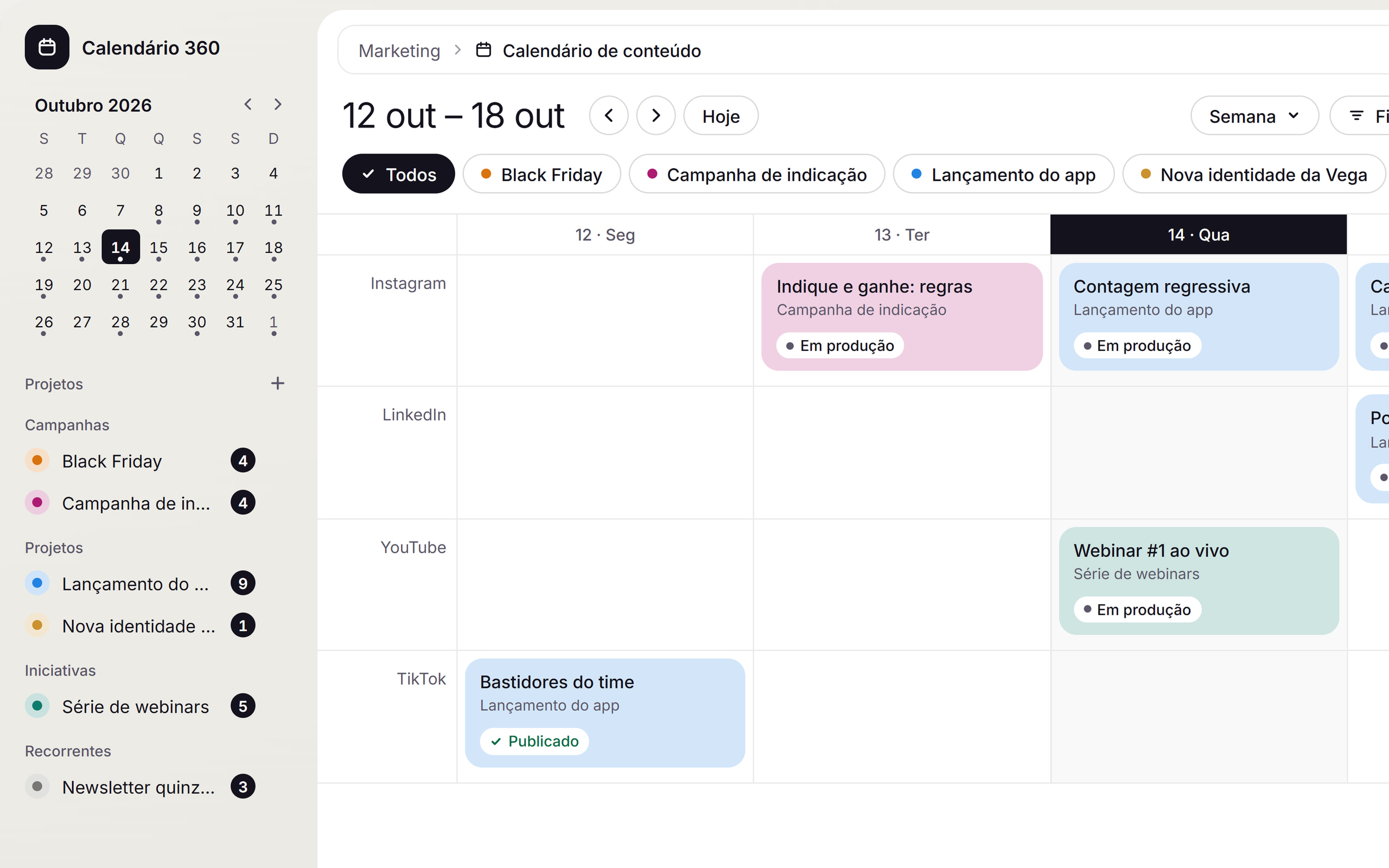Select the 13 · Ter column header
This screenshot has height=868, width=1389.
tap(902, 234)
